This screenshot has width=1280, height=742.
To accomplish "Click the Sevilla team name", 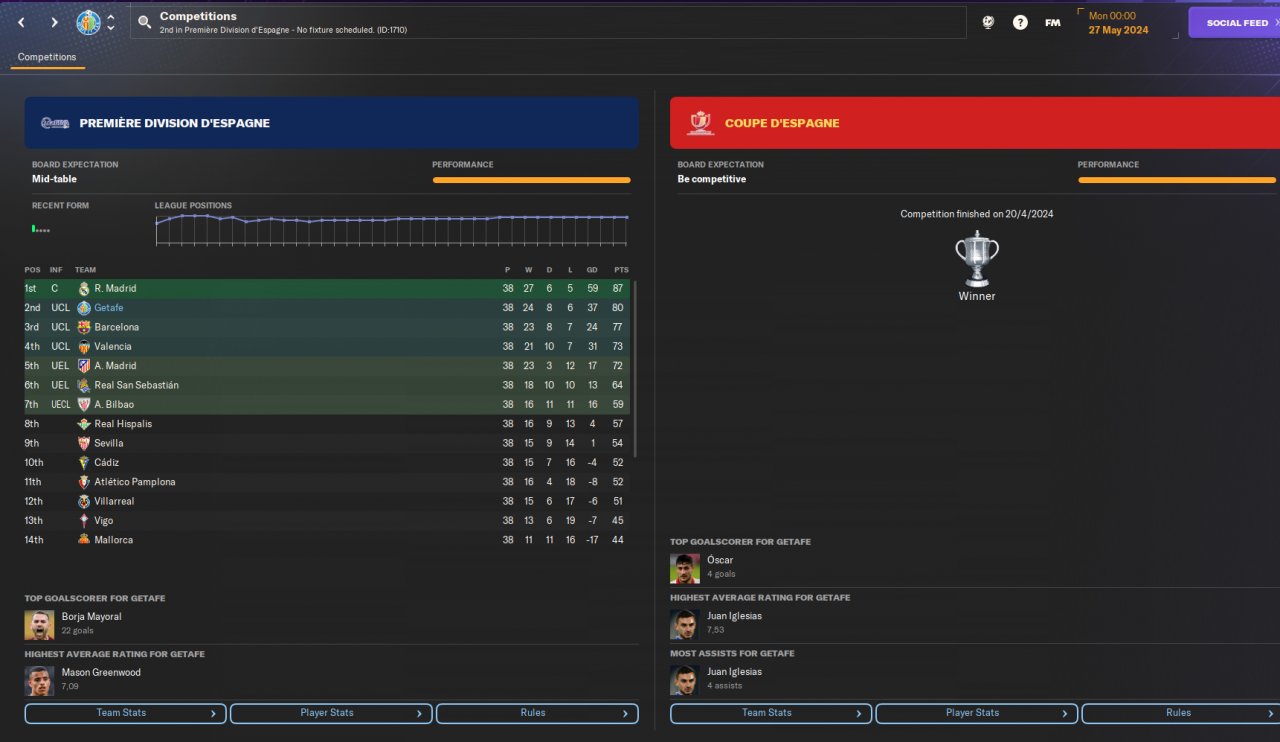I will [x=108, y=443].
